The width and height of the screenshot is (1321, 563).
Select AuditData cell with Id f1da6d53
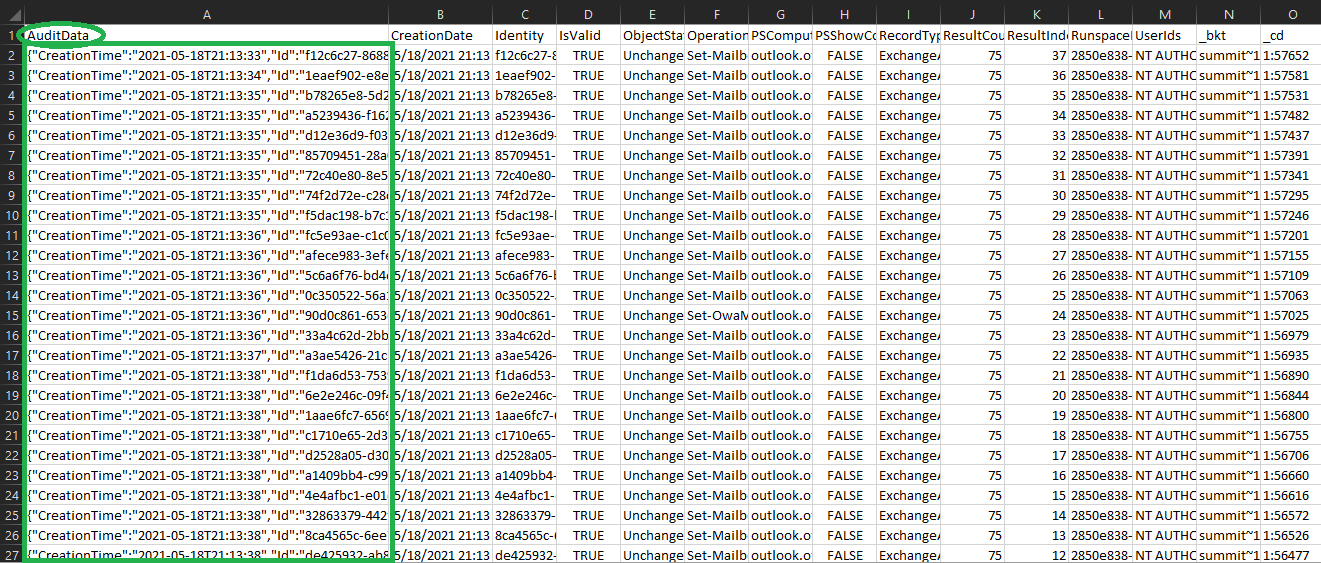pos(206,375)
